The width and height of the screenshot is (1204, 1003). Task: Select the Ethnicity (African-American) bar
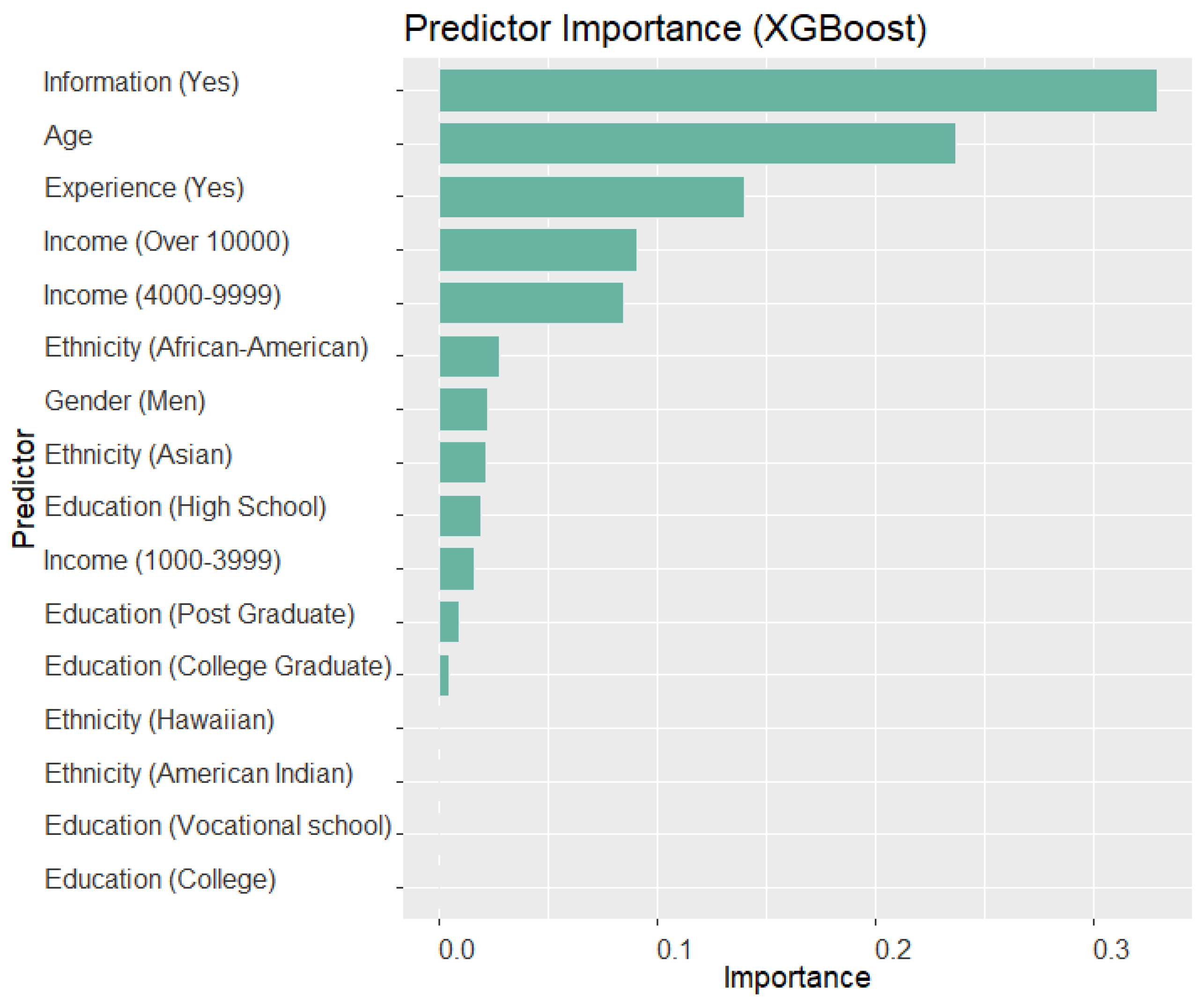pyautogui.click(x=469, y=356)
